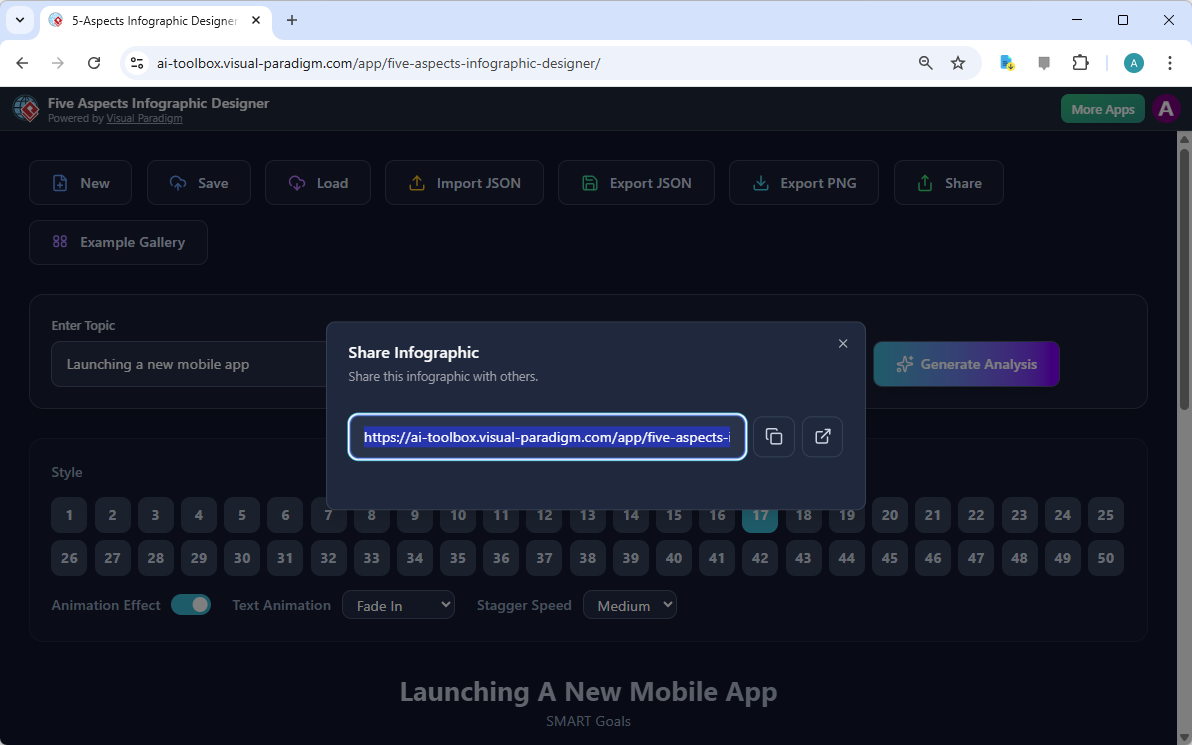Select the share URL input field

coord(547,437)
